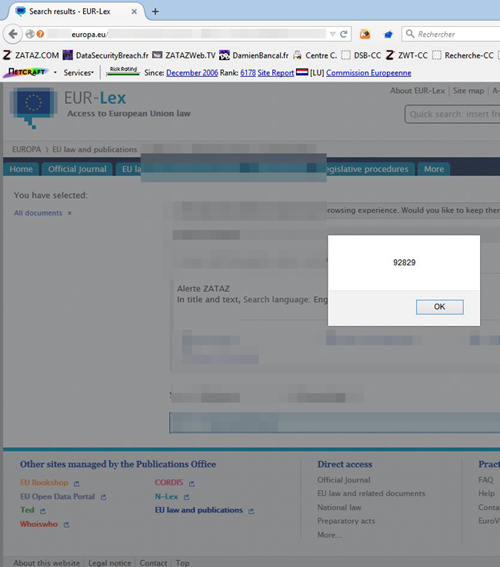
Task: Open the Official Journal tab
Action: coord(77,169)
